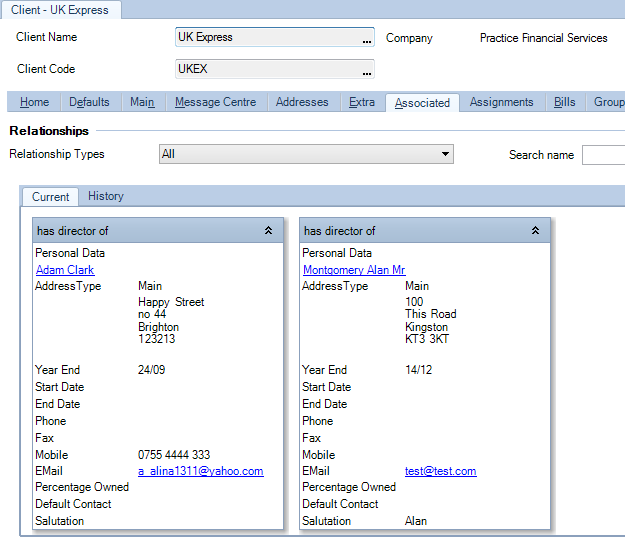
Task: Open the Bills tab
Action: pyautogui.click(x=564, y=102)
